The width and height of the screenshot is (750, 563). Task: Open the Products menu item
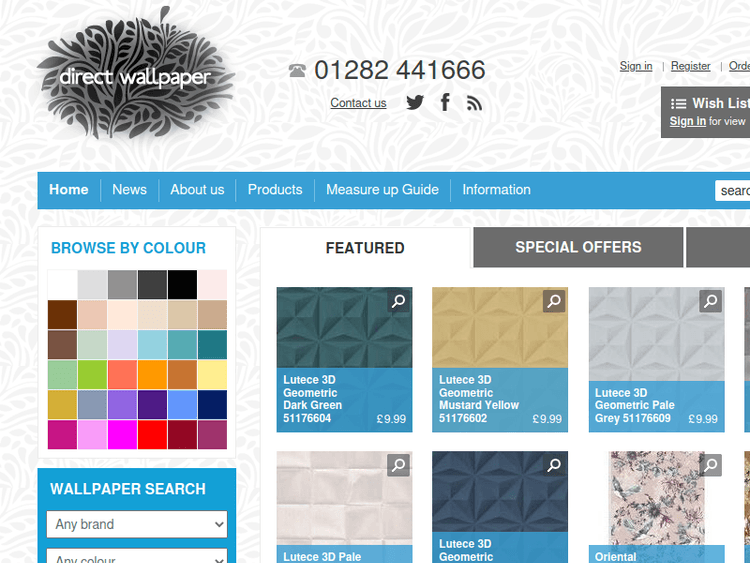point(275,190)
